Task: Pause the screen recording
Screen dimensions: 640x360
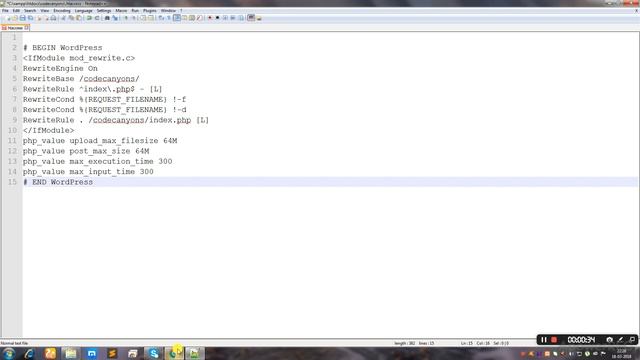Action: (544, 340)
